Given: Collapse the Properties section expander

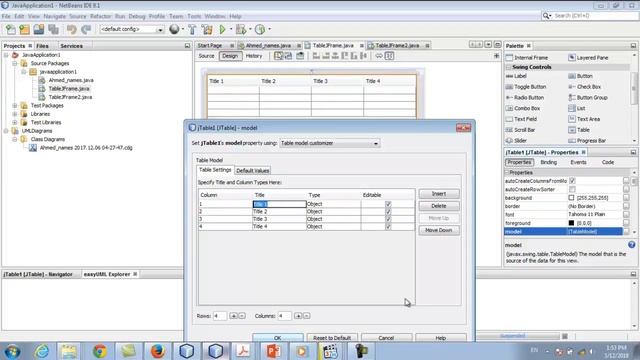Looking at the screenshot, I should click(507, 173).
